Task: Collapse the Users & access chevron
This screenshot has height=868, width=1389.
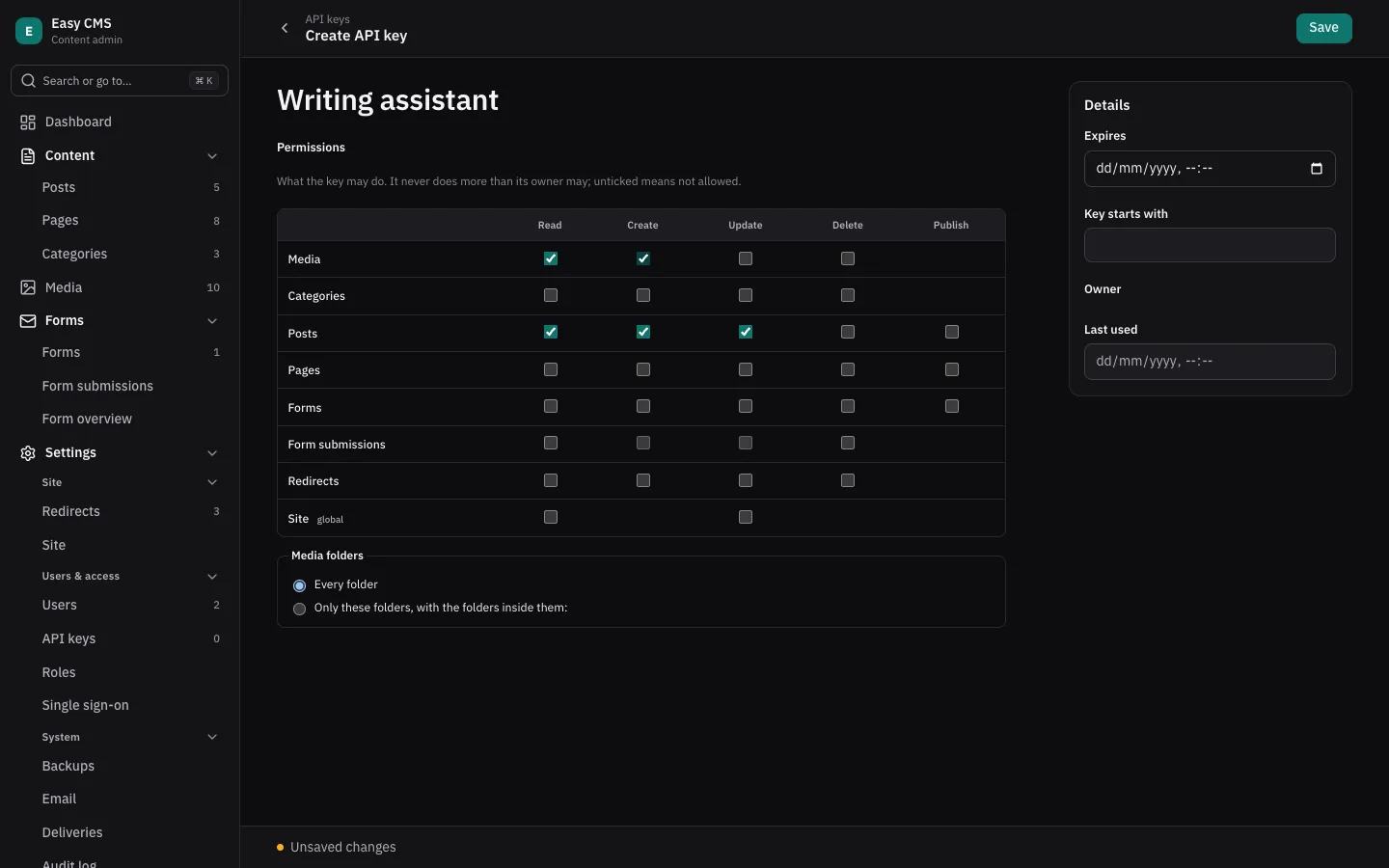Action: tap(212, 577)
